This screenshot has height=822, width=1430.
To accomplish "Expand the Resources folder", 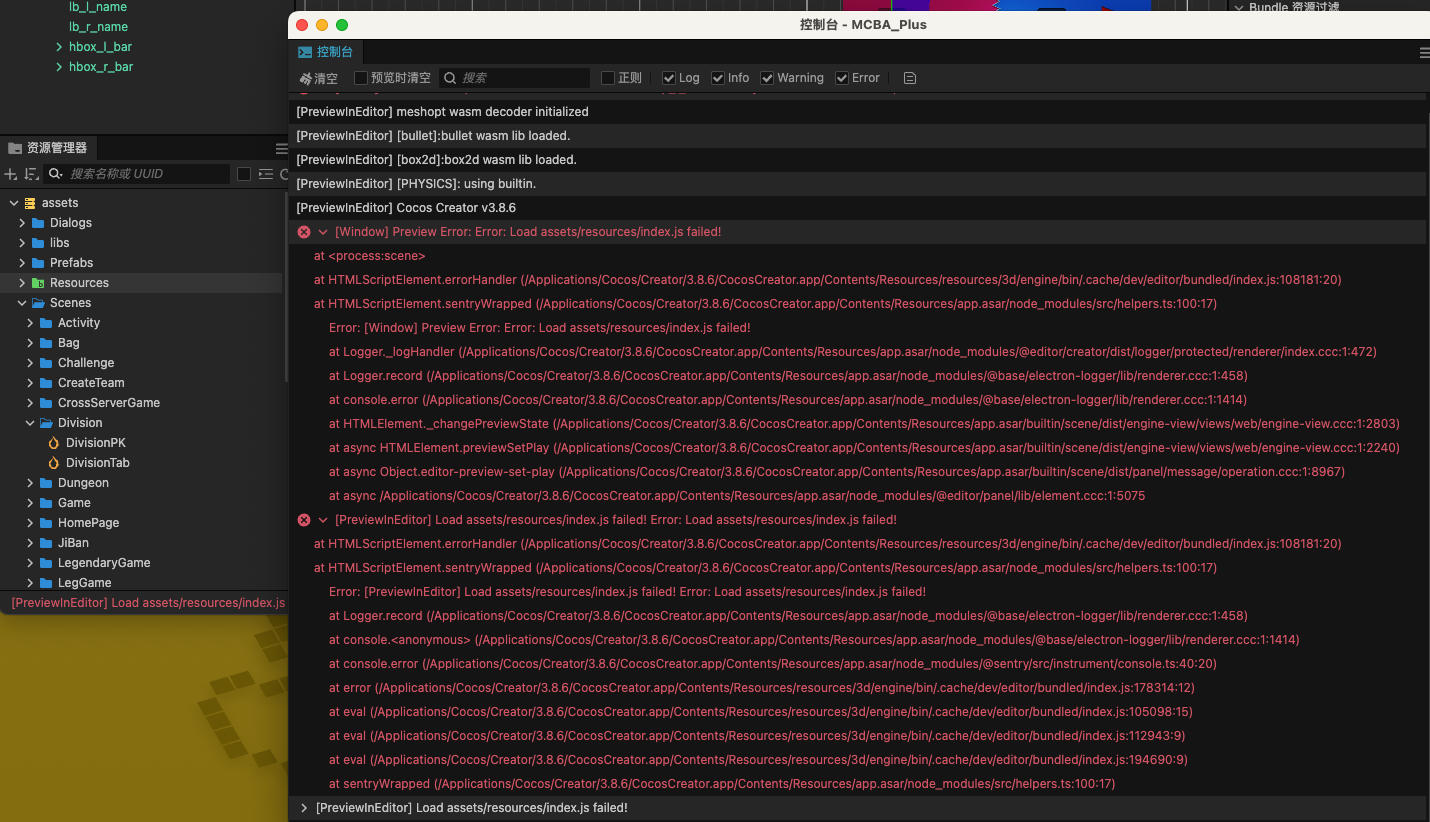I will pyautogui.click(x=22, y=283).
